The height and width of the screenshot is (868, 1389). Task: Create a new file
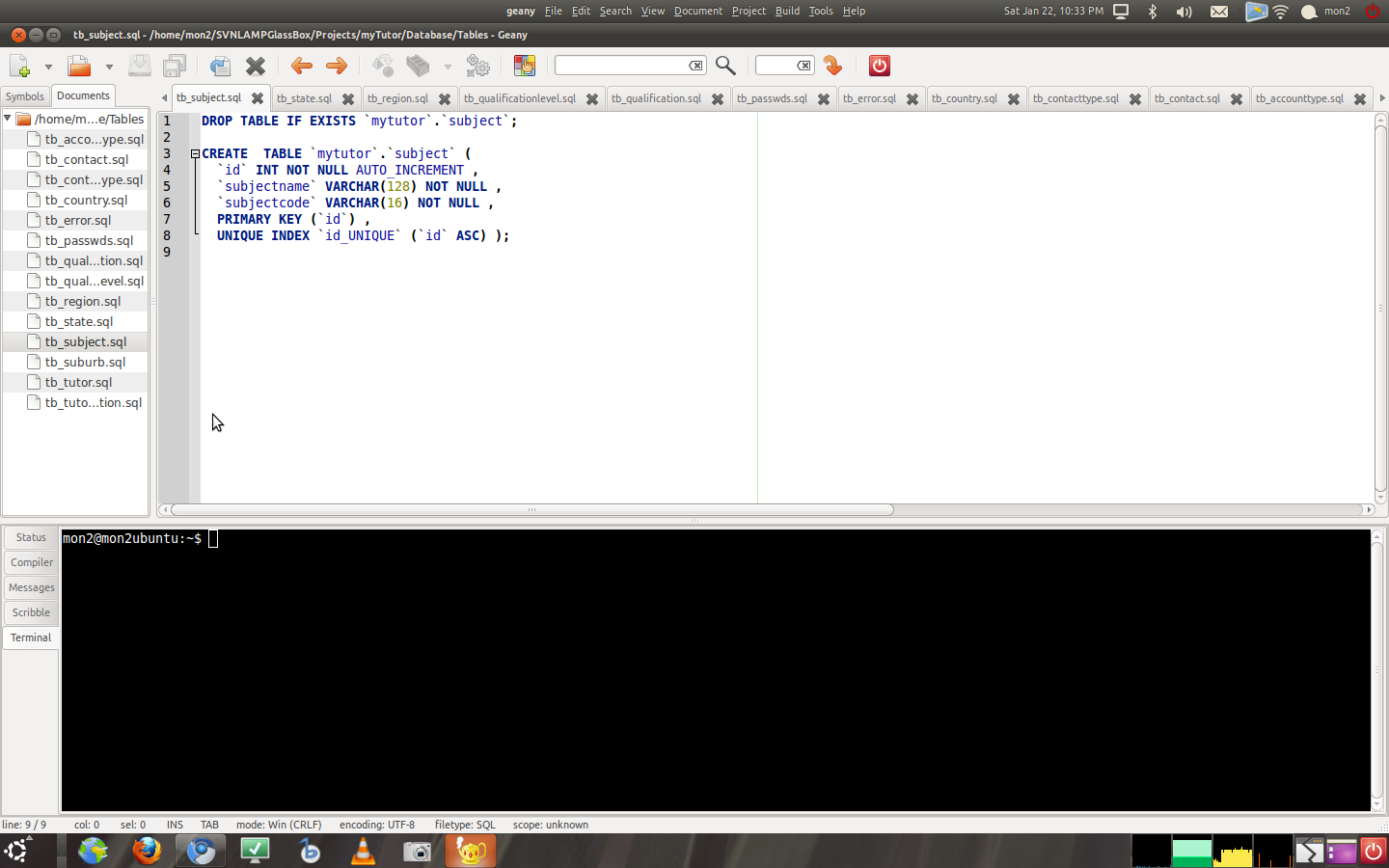click(17, 66)
